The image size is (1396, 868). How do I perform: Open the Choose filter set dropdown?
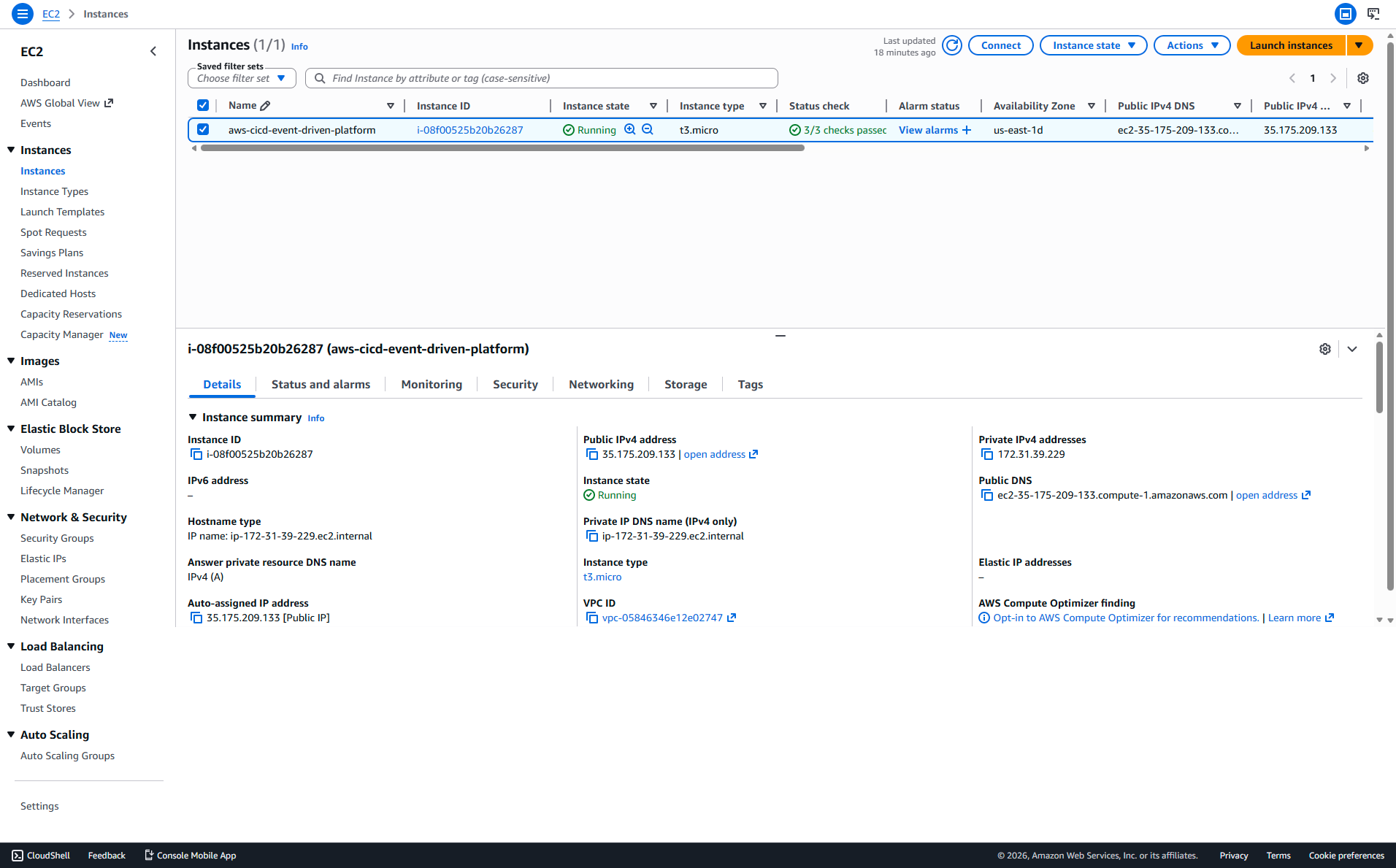[242, 78]
